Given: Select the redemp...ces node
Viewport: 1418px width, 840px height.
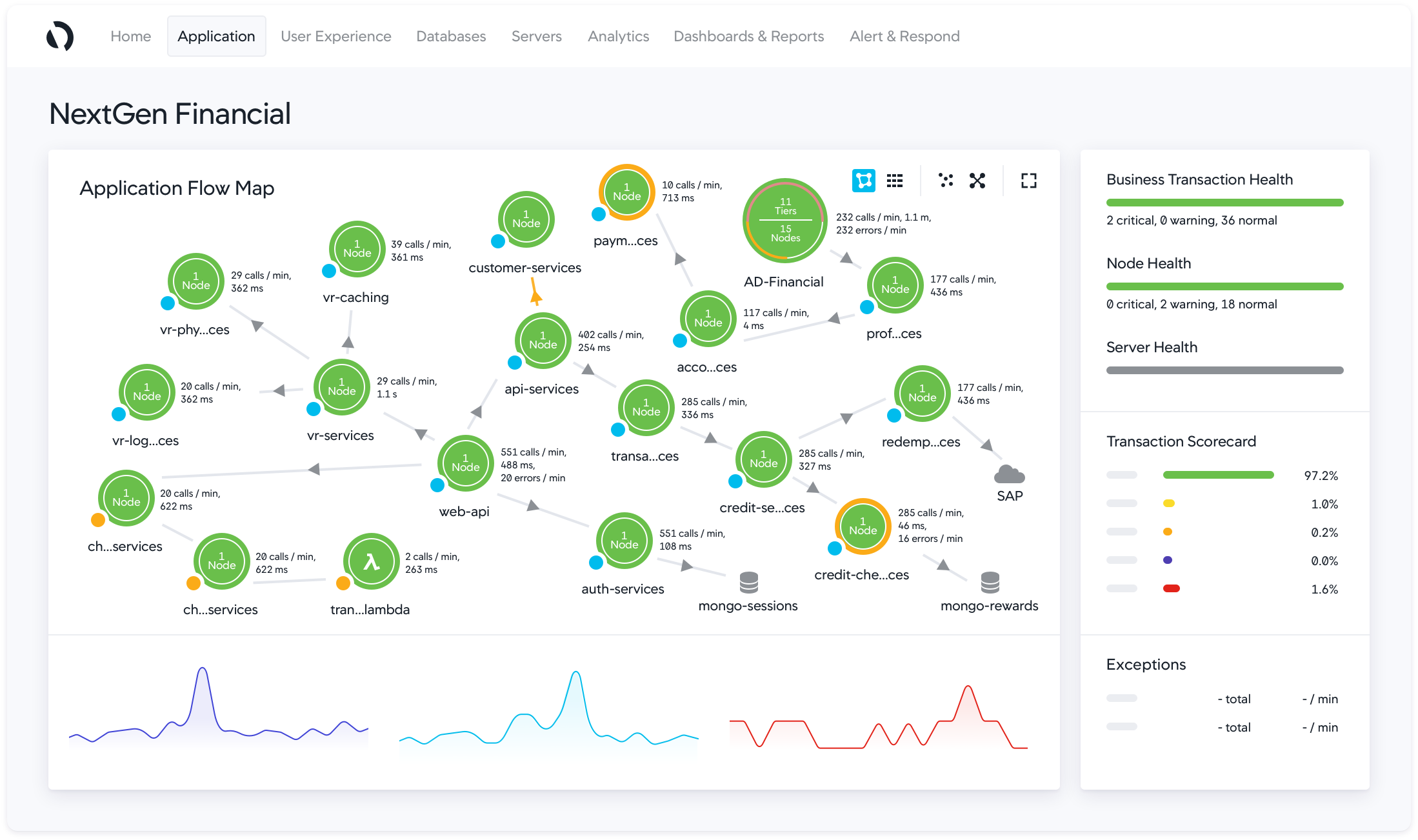Looking at the screenshot, I should pos(922,394).
